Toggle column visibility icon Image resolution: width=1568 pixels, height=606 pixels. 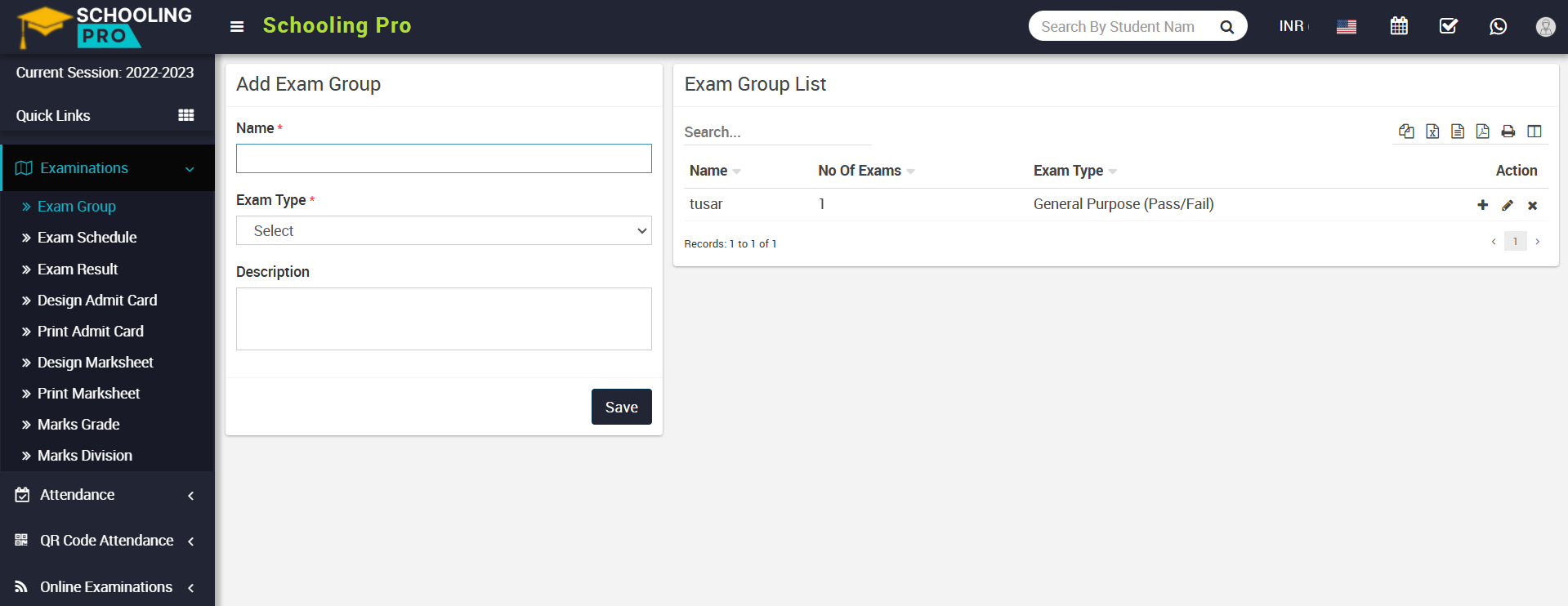(x=1534, y=131)
